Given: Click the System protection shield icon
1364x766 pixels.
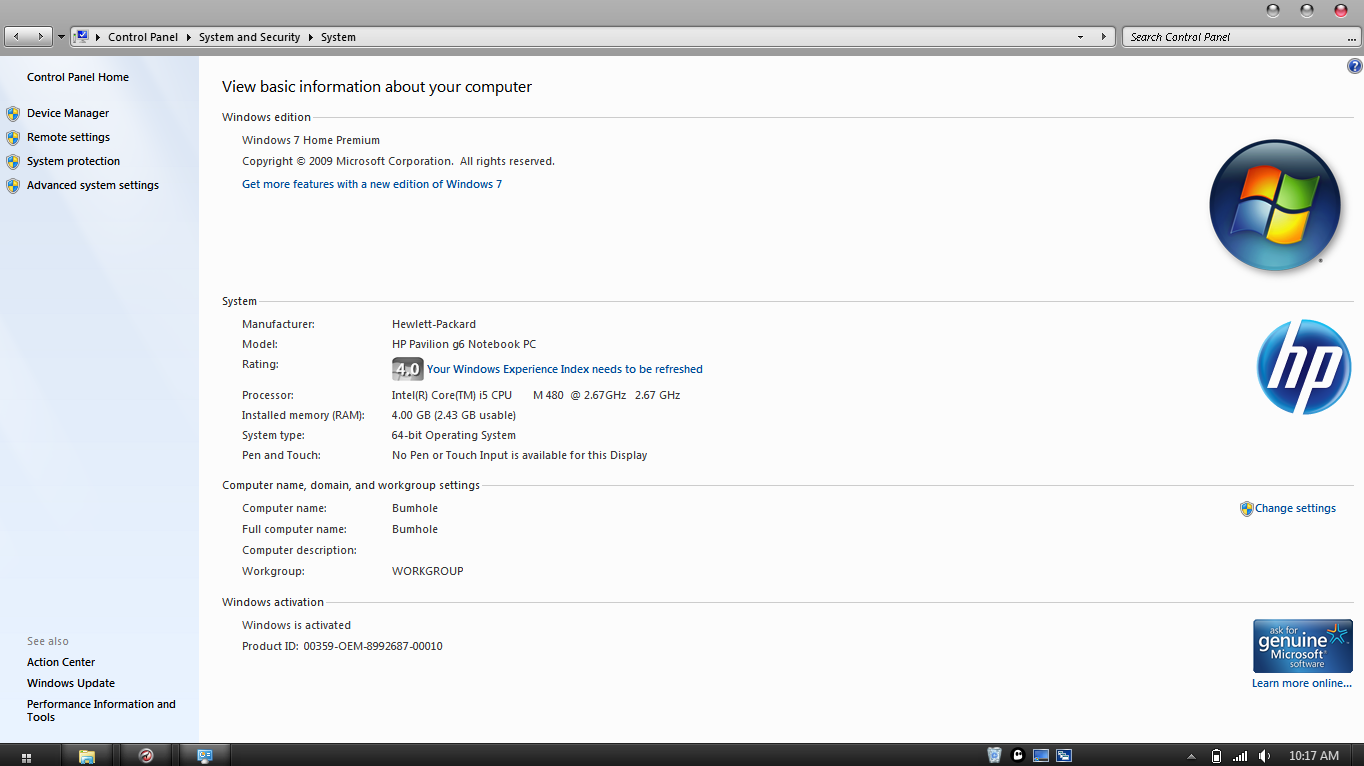Looking at the screenshot, I should [x=13, y=162].
